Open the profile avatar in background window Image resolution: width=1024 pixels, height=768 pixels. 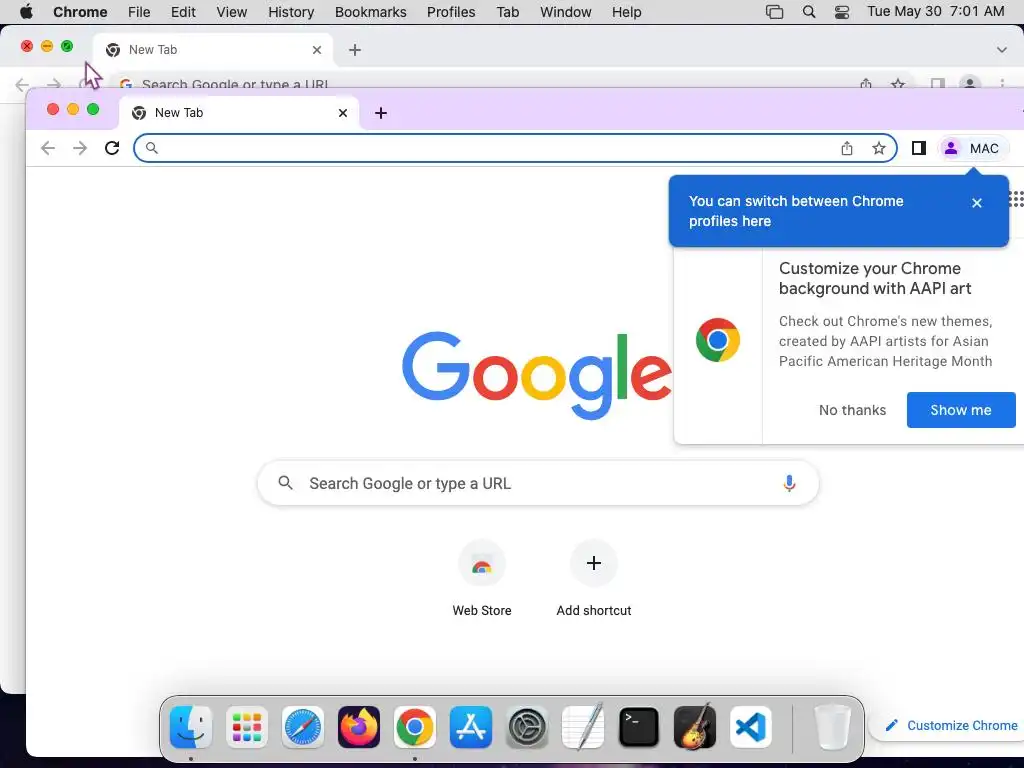point(970,83)
